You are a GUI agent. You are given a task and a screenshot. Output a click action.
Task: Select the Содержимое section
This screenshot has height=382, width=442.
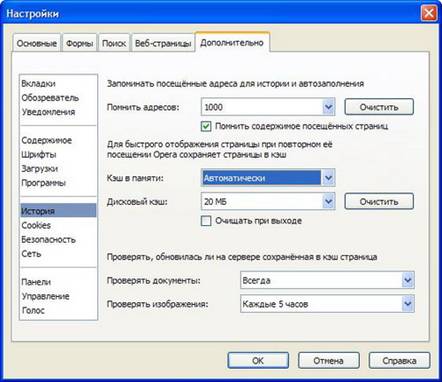click(46, 140)
